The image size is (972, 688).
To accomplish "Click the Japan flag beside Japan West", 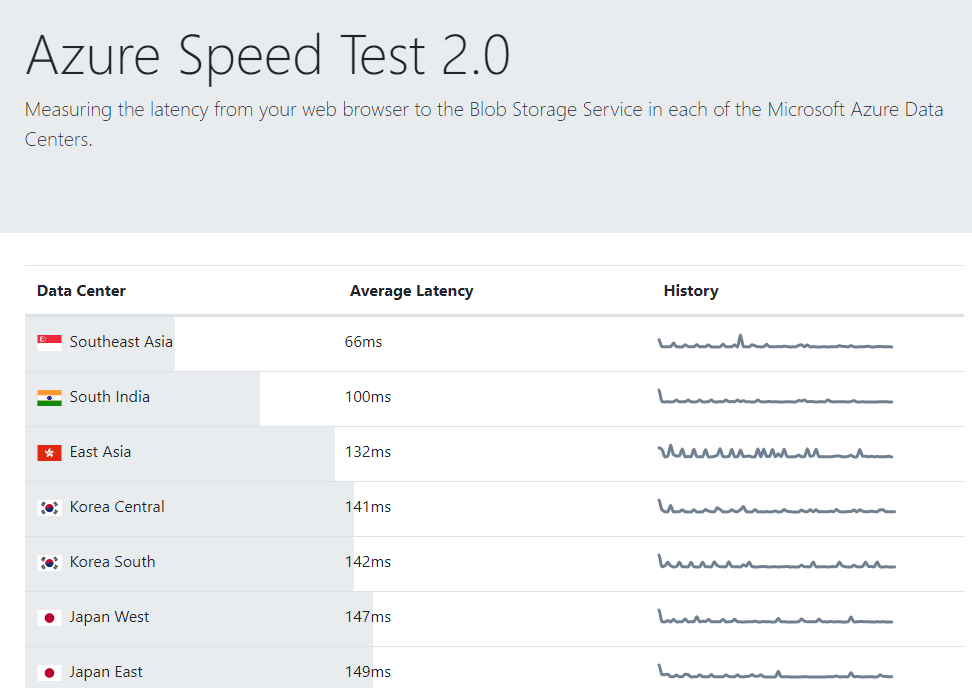I will (x=48, y=617).
